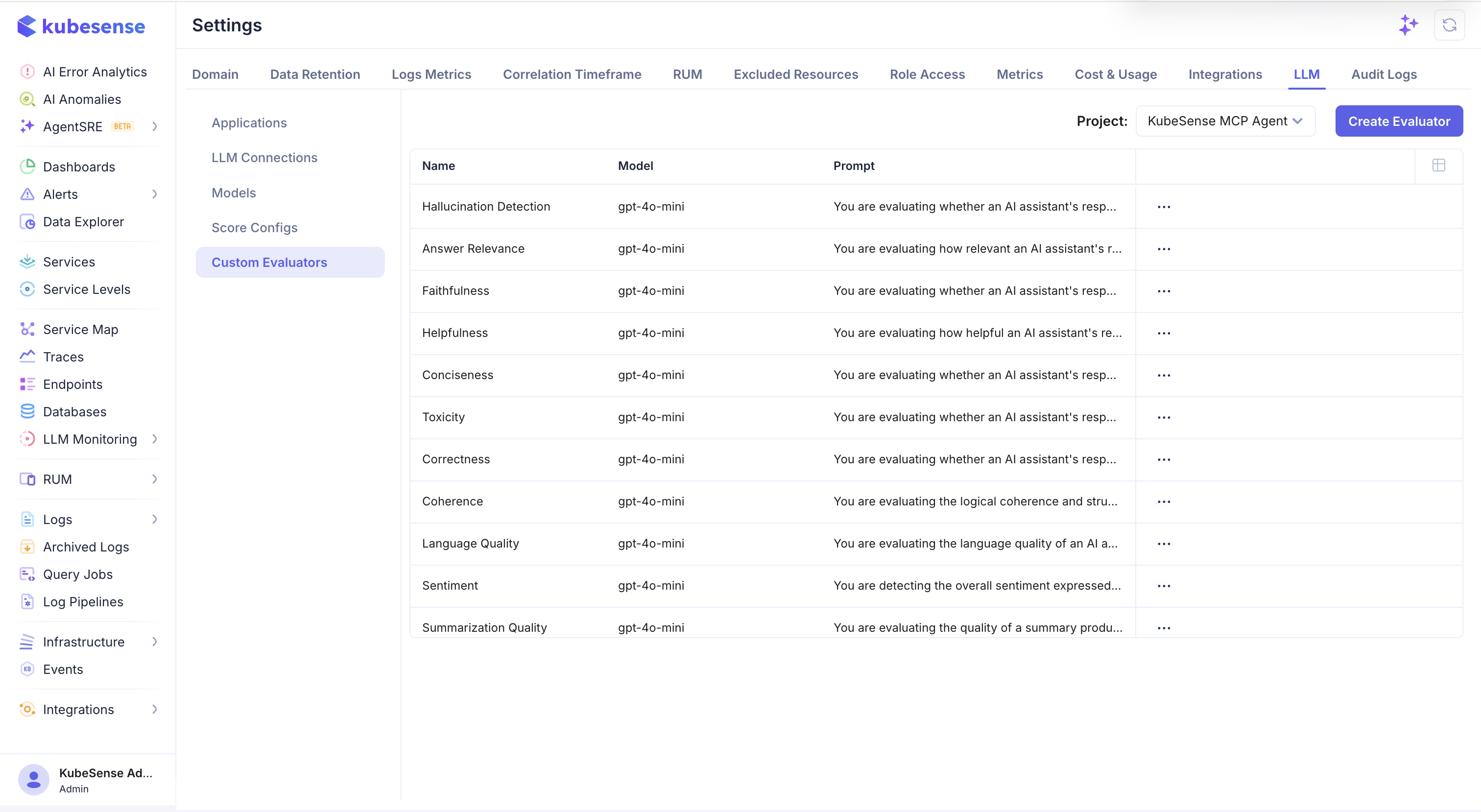Open actions menu for Hallucination Detection row
1481x812 pixels.
pos(1164,207)
